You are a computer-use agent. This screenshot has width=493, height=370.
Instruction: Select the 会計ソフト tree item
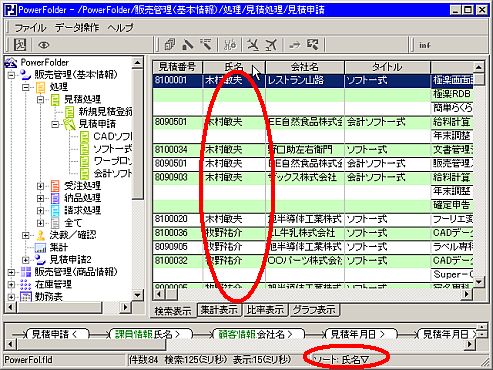(113, 173)
